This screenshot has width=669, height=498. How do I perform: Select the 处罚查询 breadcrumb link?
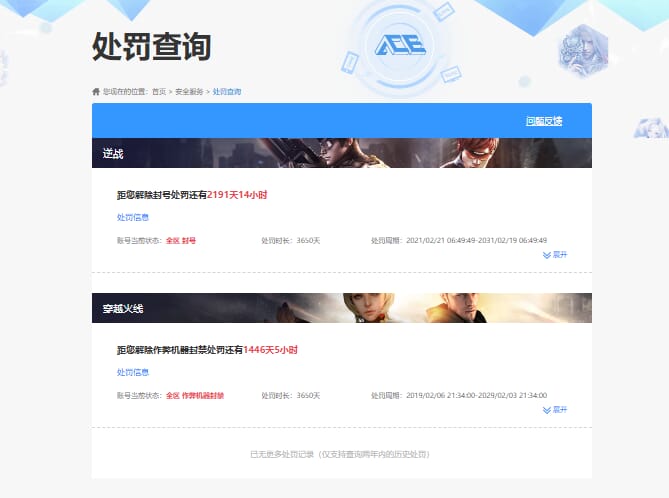[227, 91]
